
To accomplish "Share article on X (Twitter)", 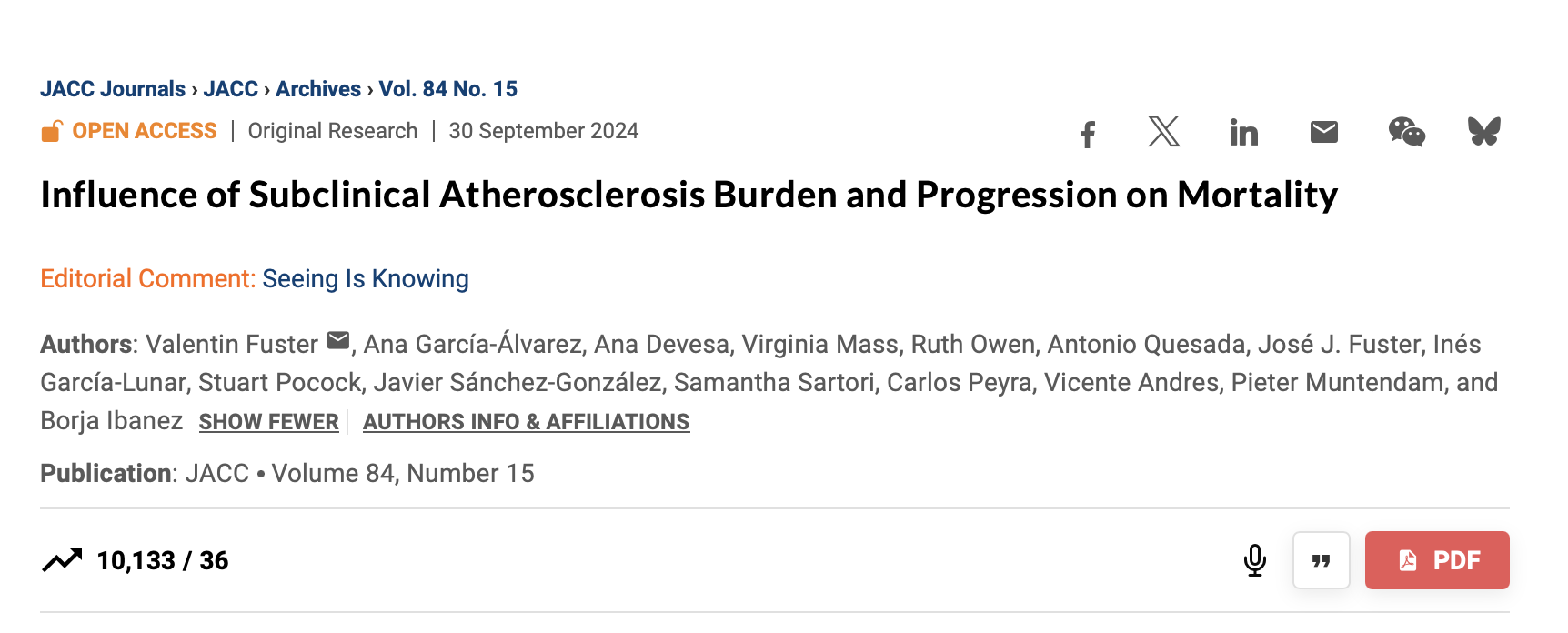I will (1163, 132).
